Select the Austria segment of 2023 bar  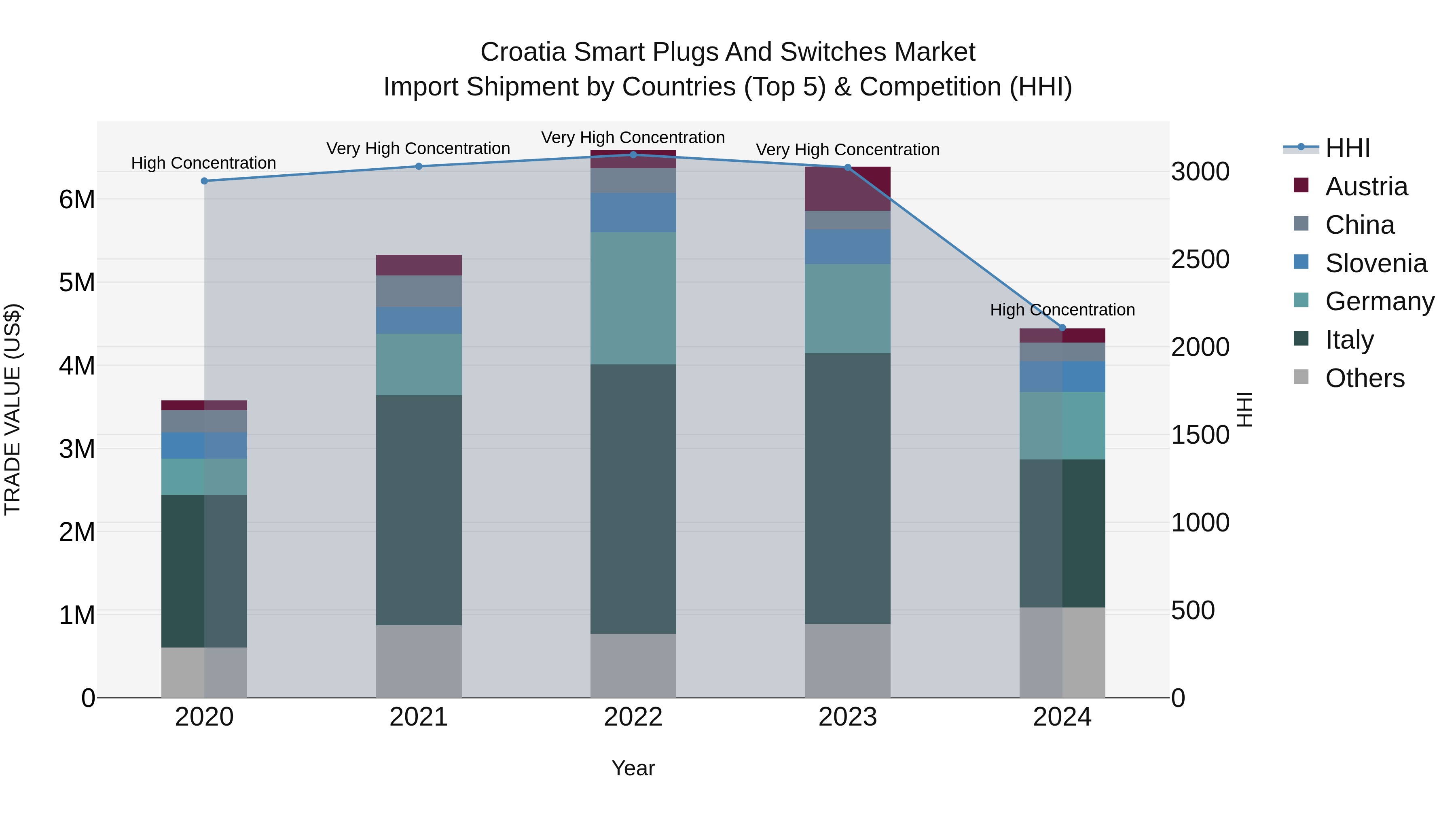[x=848, y=189]
